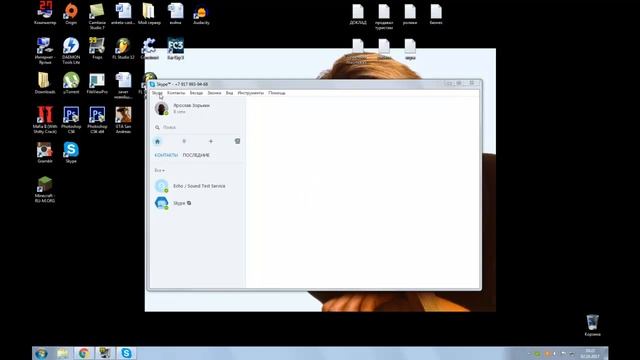Open the GTA San Andreas shortcut

tap(123, 120)
